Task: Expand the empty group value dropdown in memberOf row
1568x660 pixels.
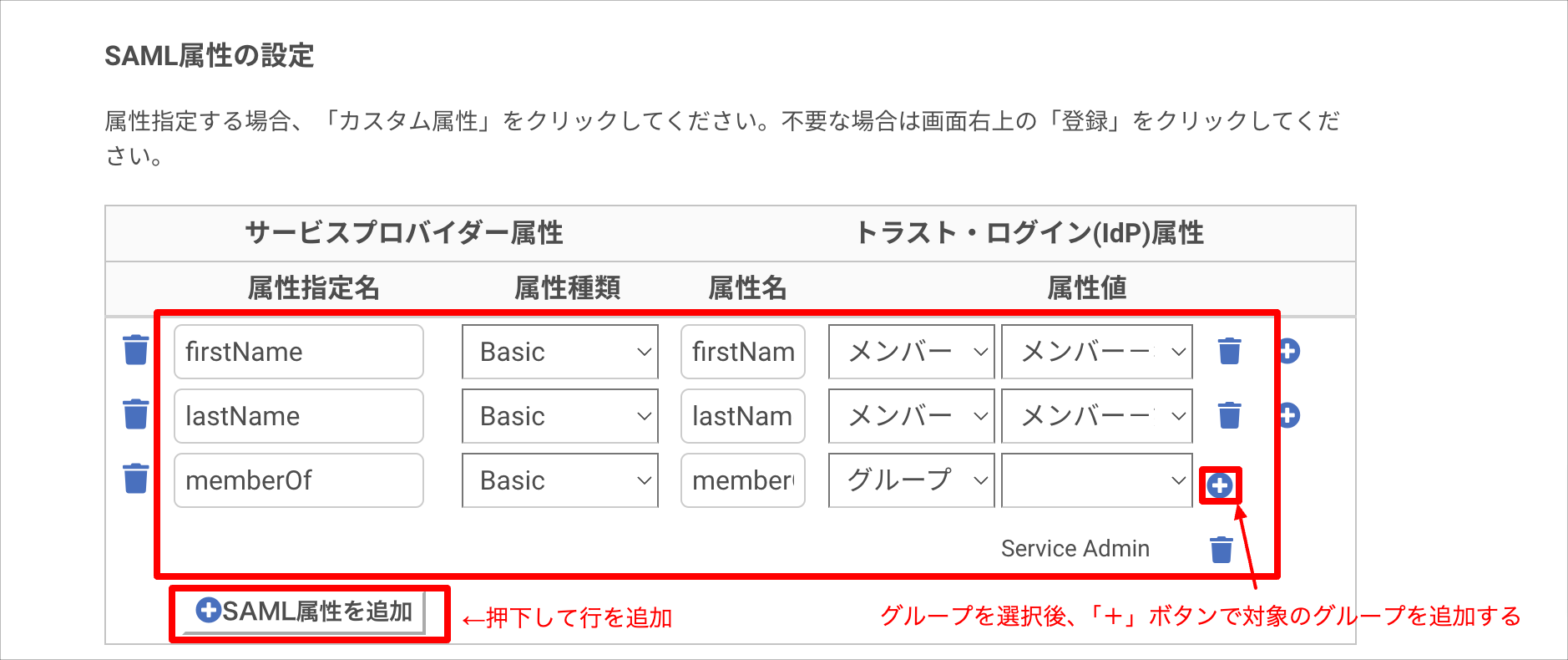Action: 1097,480
